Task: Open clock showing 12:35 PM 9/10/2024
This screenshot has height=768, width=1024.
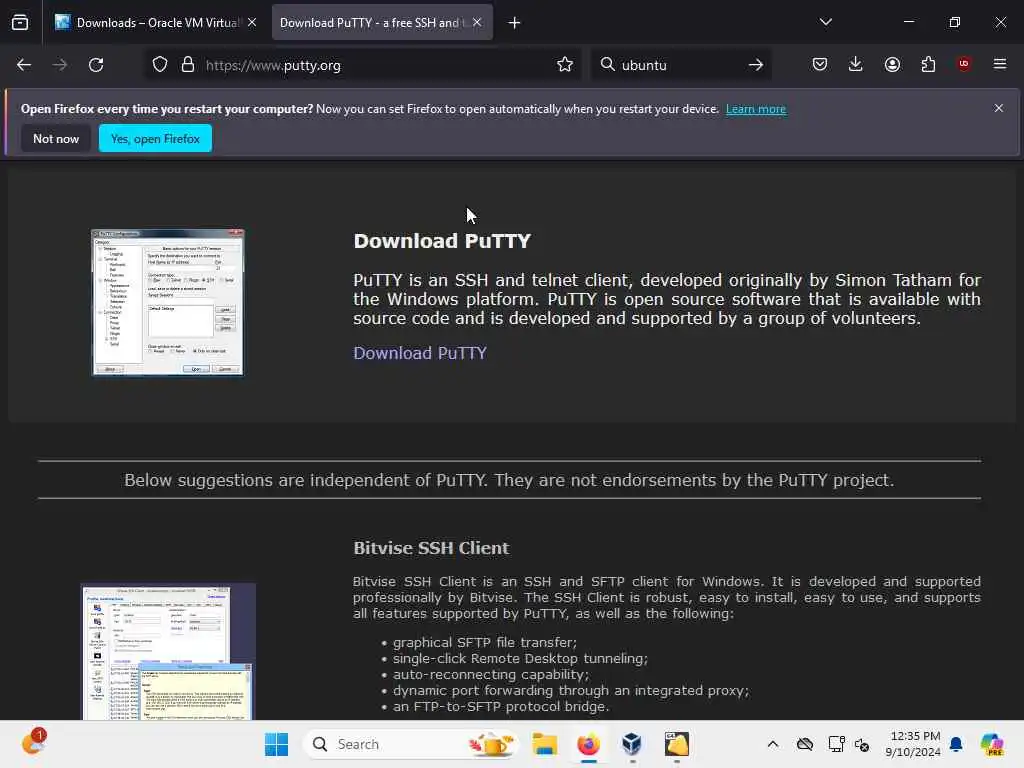Action: (912, 744)
